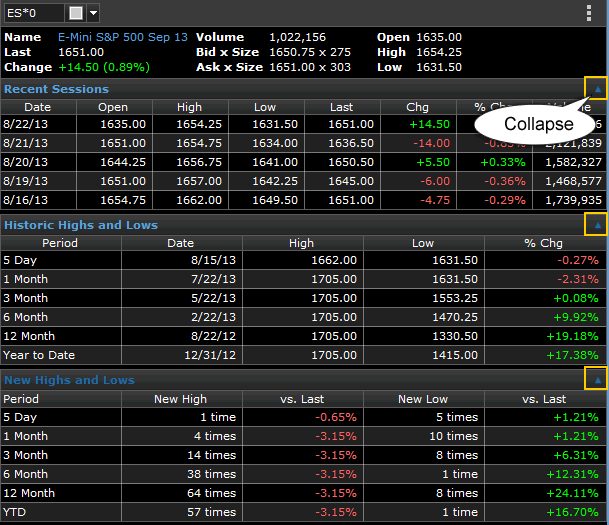Collapse the New Highs and Lows section
The image size is (609, 525).
(x=597, y=380)
